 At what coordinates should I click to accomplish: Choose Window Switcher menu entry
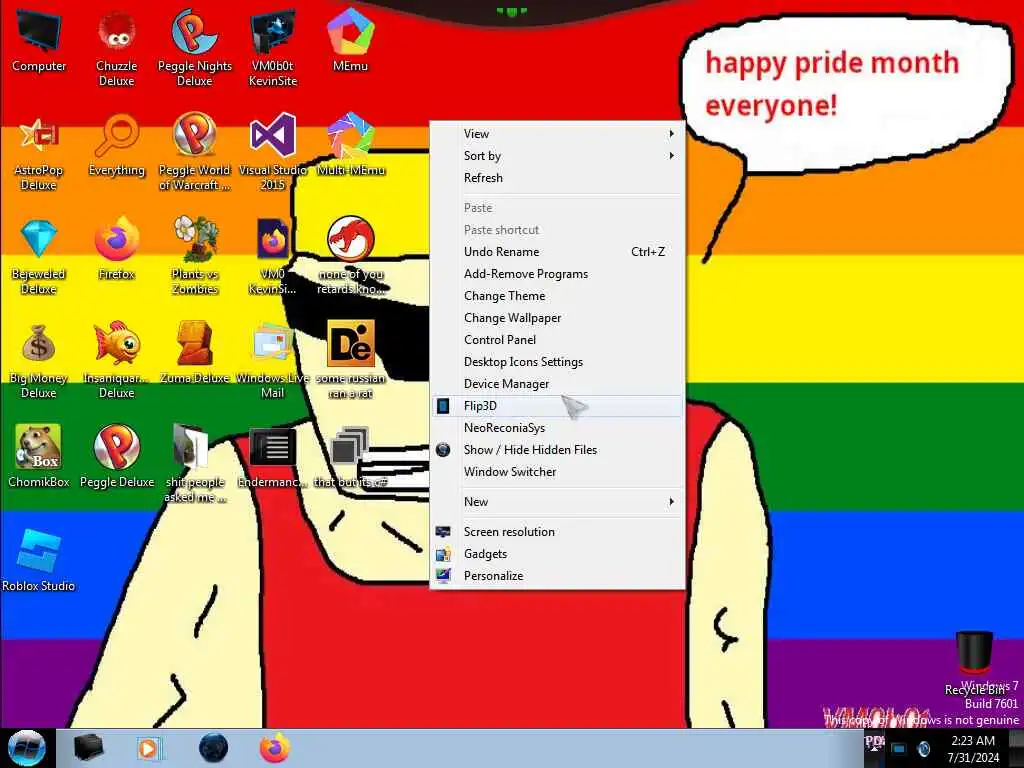[x=557, y=472]
